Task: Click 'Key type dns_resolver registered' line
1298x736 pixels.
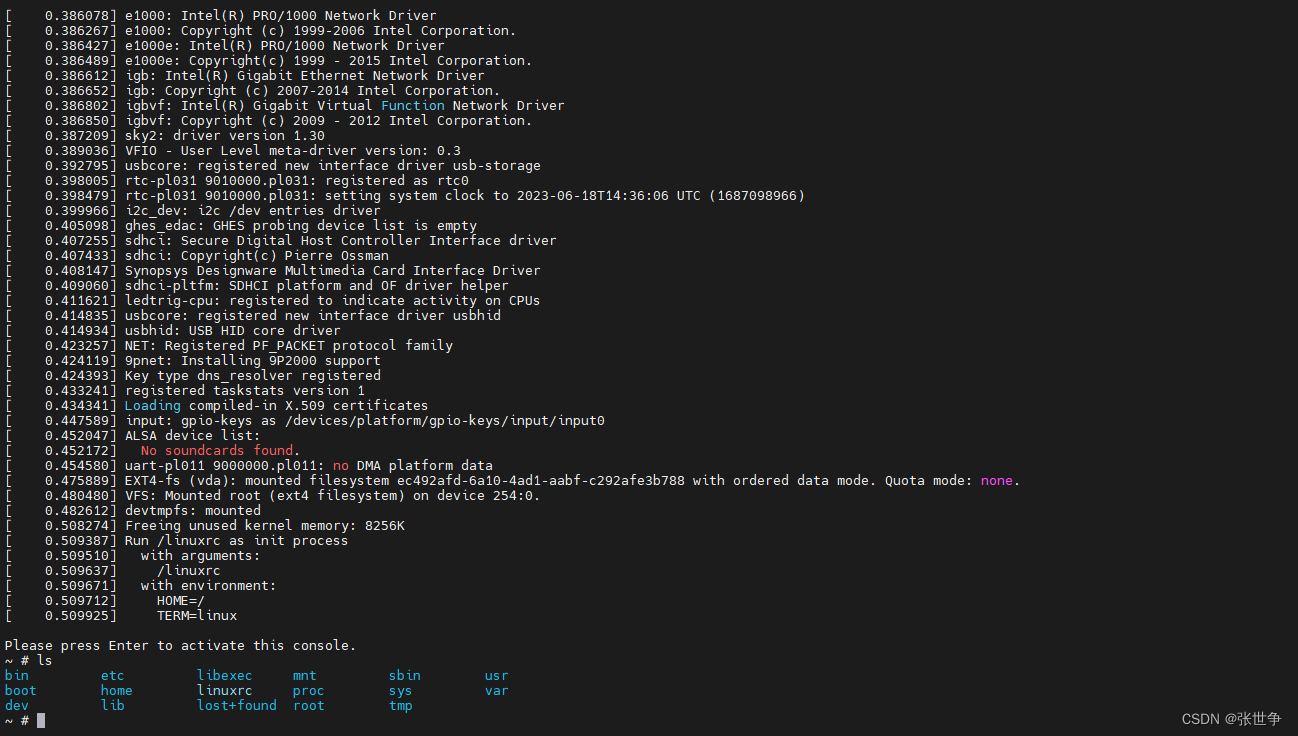Action: (253, 376)
